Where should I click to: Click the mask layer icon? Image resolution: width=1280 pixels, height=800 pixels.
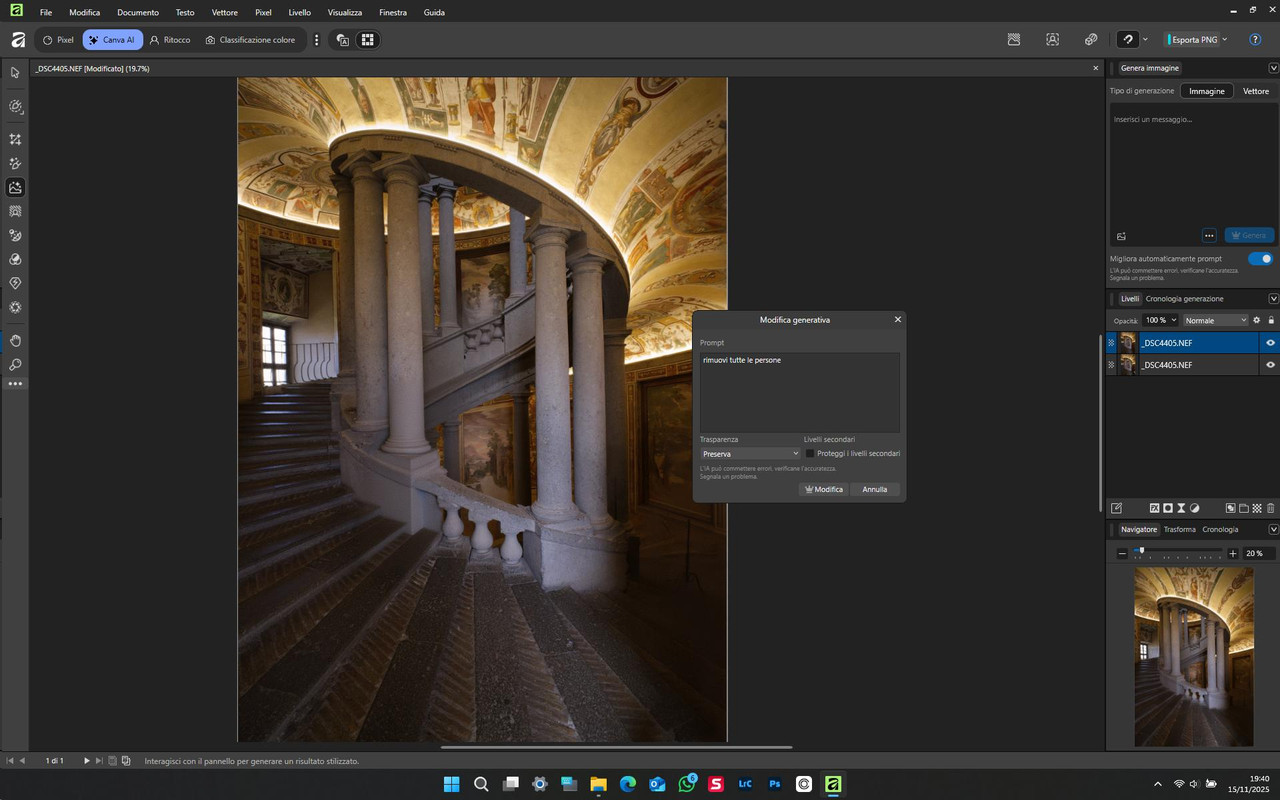tap(1167, 508)
